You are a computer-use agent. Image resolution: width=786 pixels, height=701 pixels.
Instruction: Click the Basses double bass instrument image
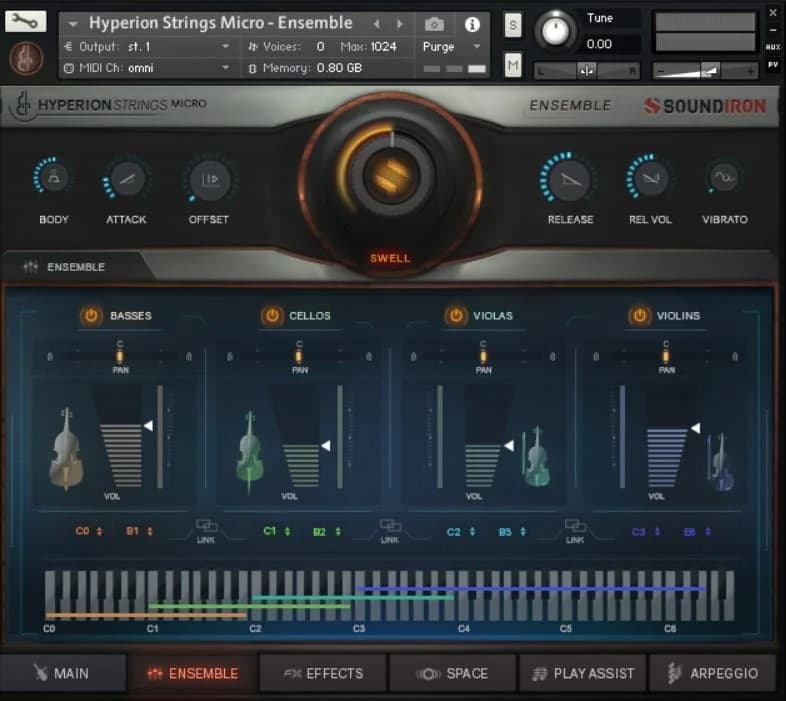[x=66, y=448]
